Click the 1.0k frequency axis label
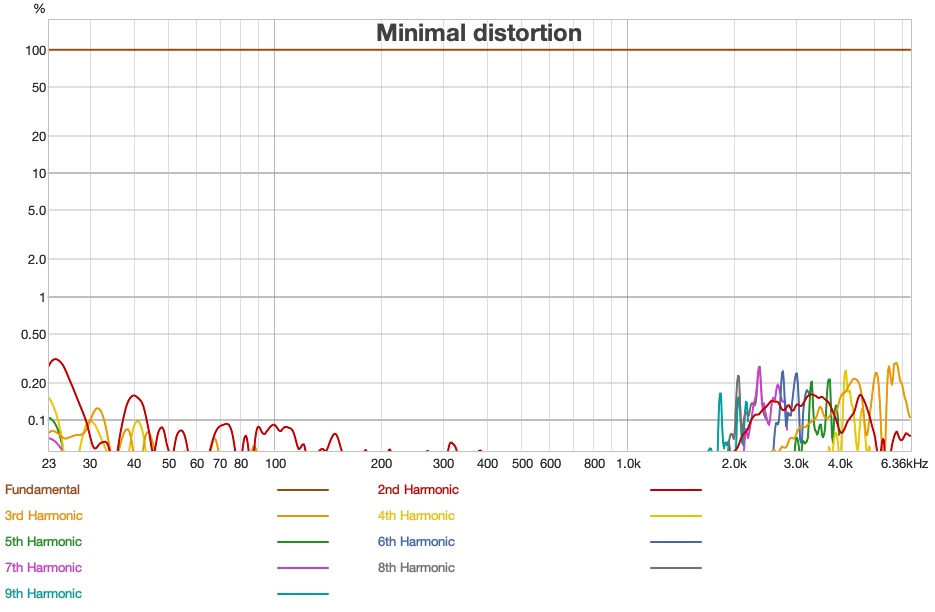 click(631, 464)
